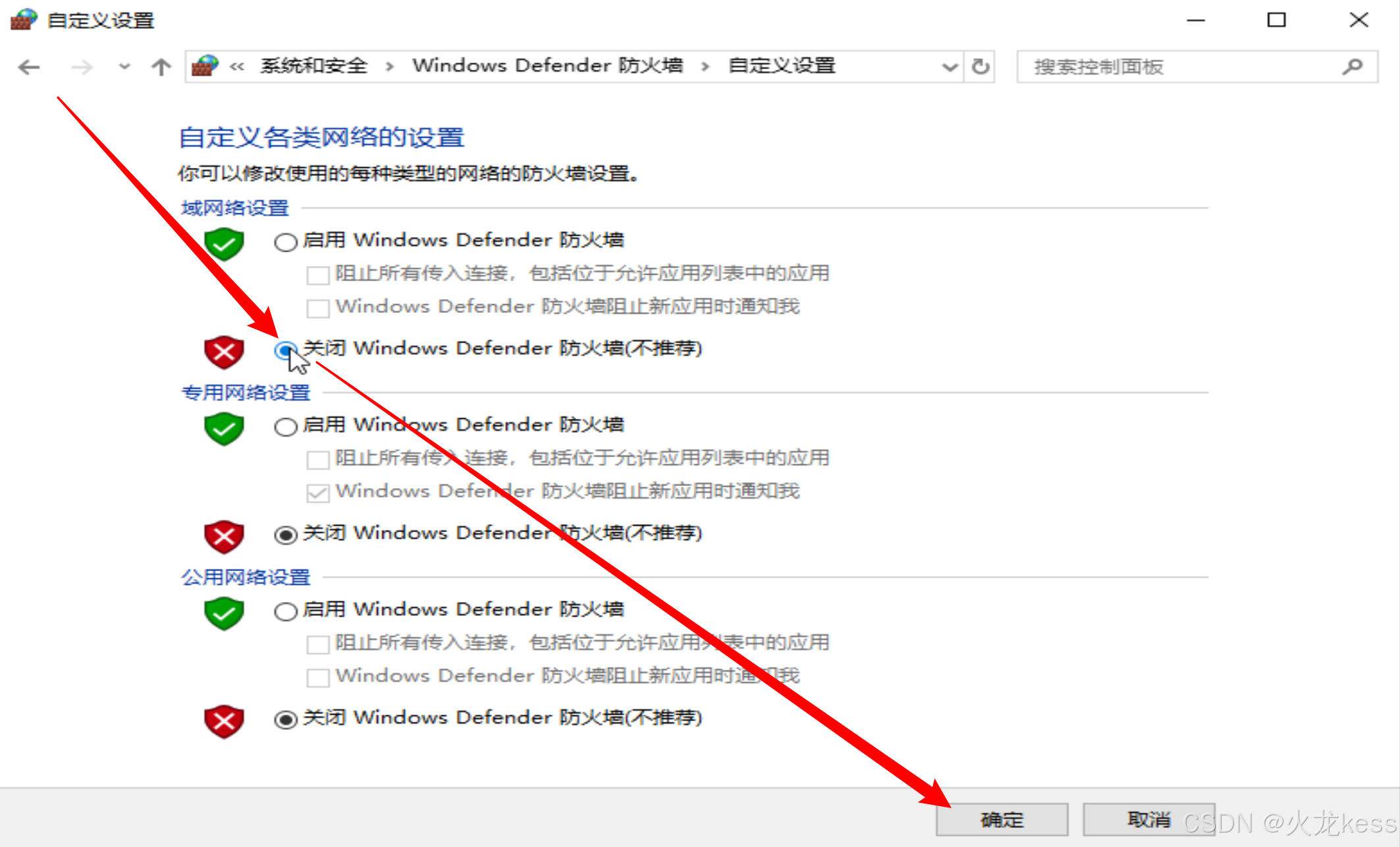Expand the address bar history dropdown
This screenshot has height=847, width=1400.
click(949, 67)
